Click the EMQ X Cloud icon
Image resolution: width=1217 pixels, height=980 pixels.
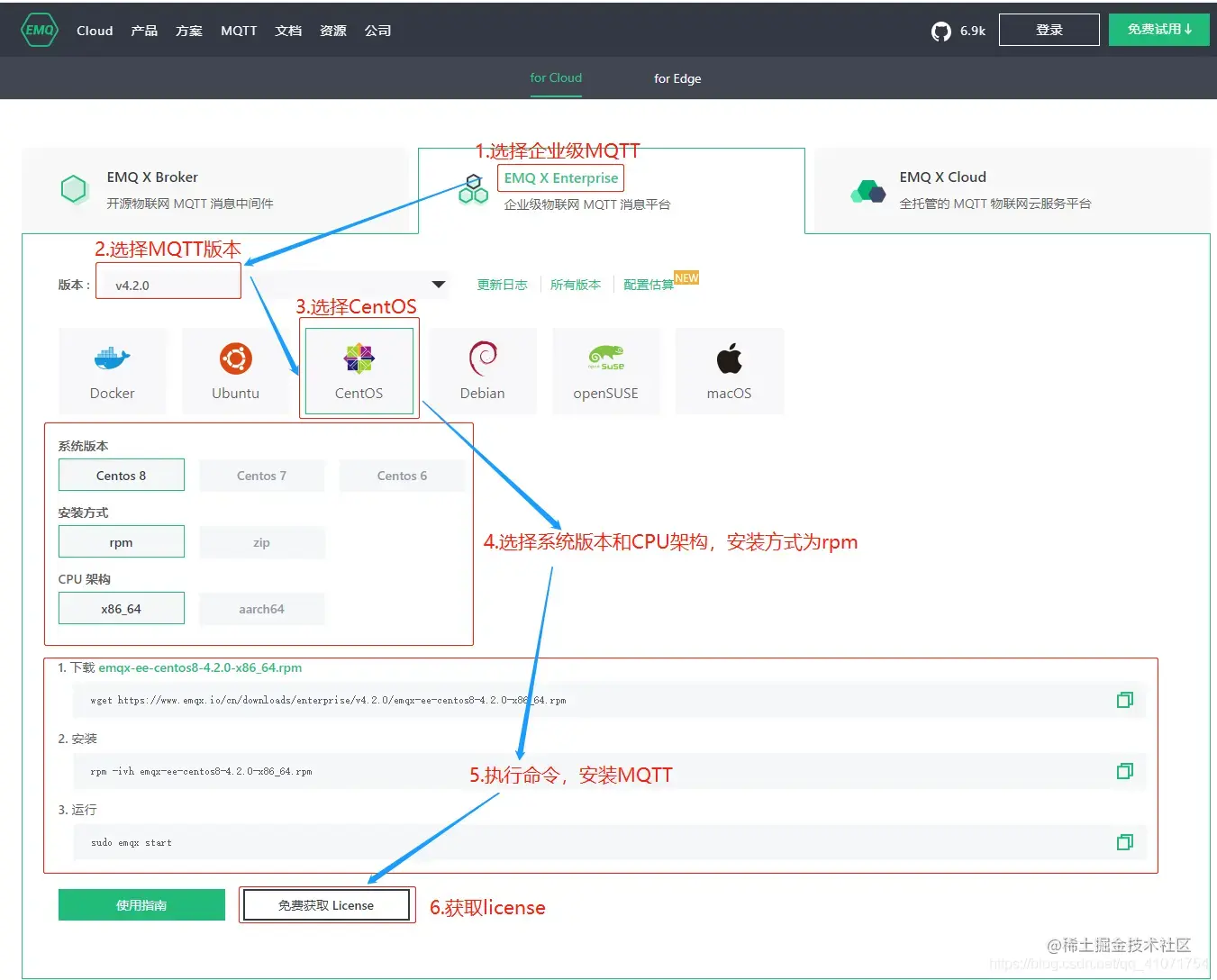(x=868, y=192)
